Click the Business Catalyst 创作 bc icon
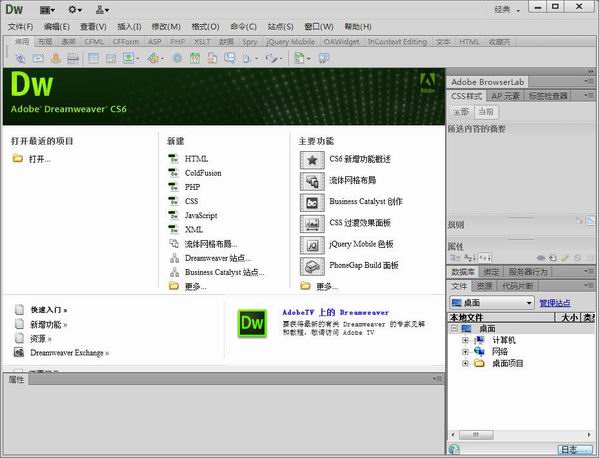 [312, 202]
